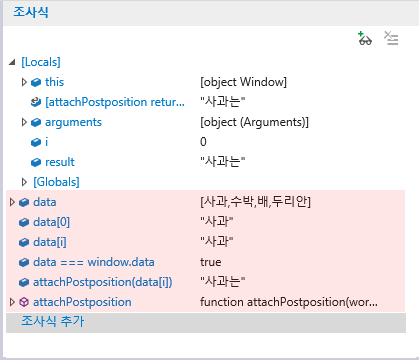Expand the arguments variable

pyautogui.click(x=24, y=122)
